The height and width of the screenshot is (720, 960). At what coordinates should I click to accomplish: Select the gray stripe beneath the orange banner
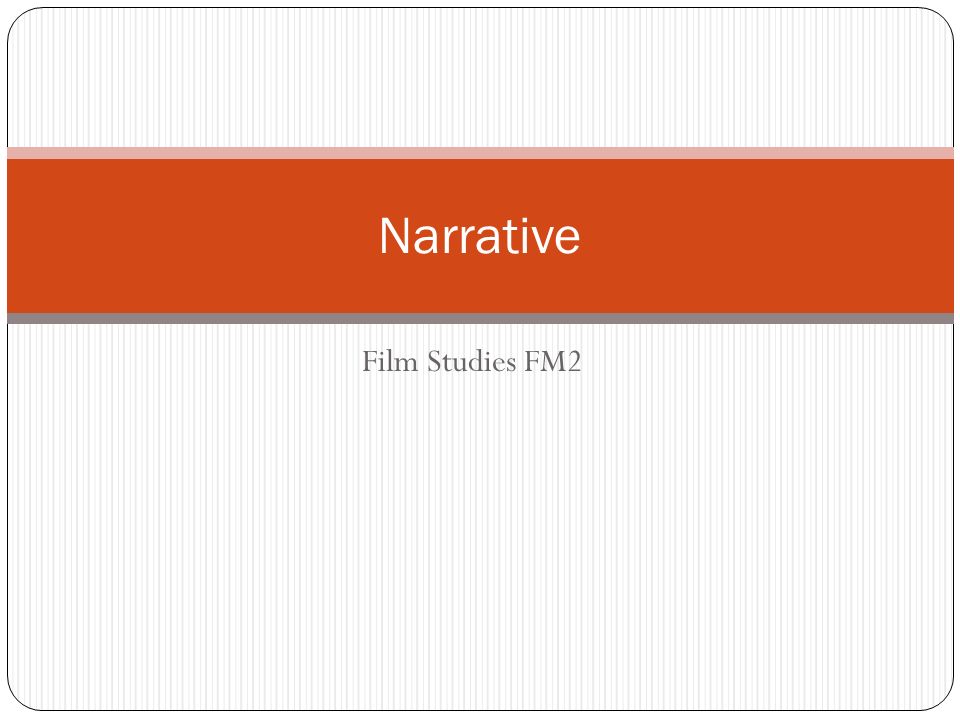[x=480, y=318]
